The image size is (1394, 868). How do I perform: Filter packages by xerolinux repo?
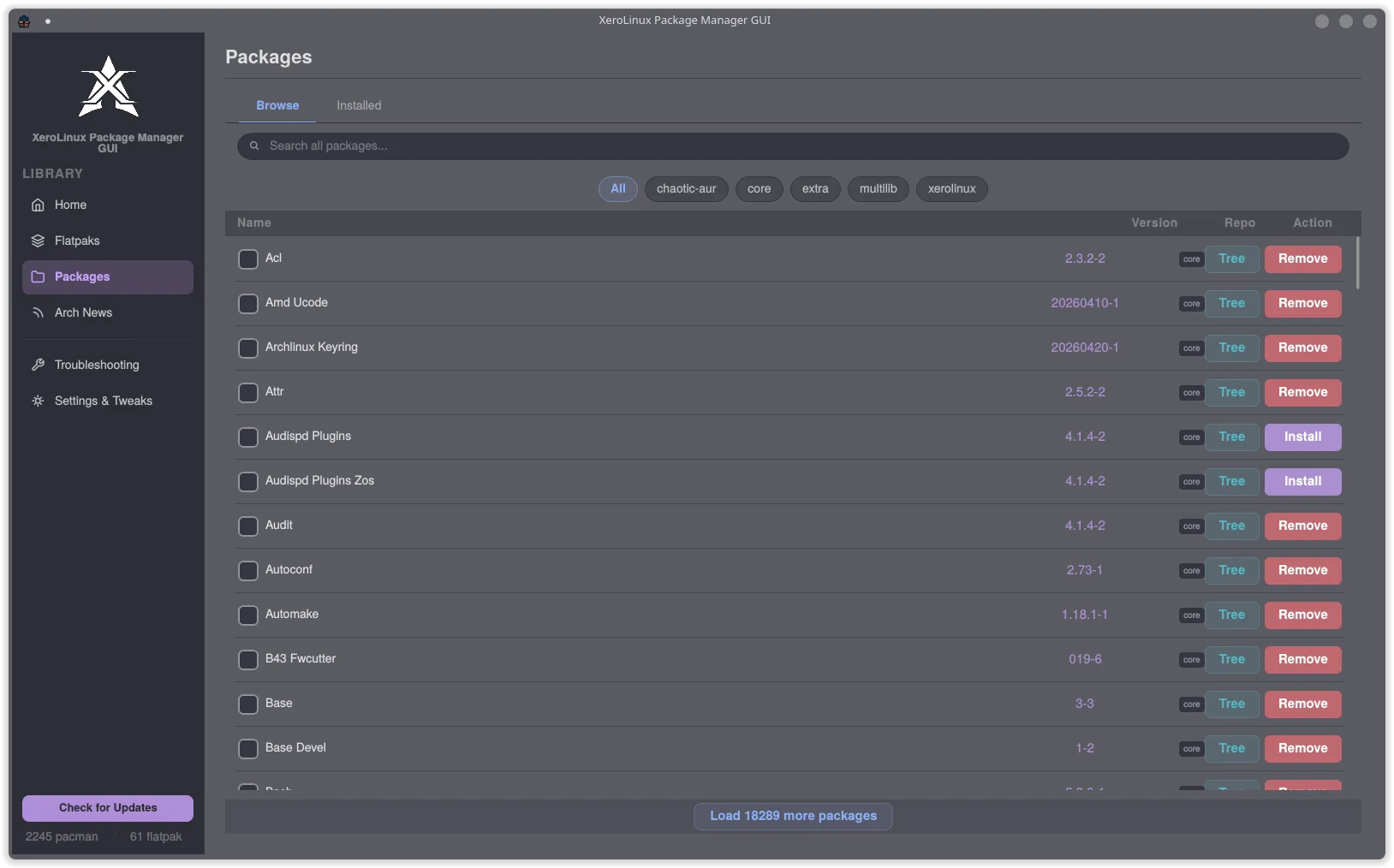(951, 188)
